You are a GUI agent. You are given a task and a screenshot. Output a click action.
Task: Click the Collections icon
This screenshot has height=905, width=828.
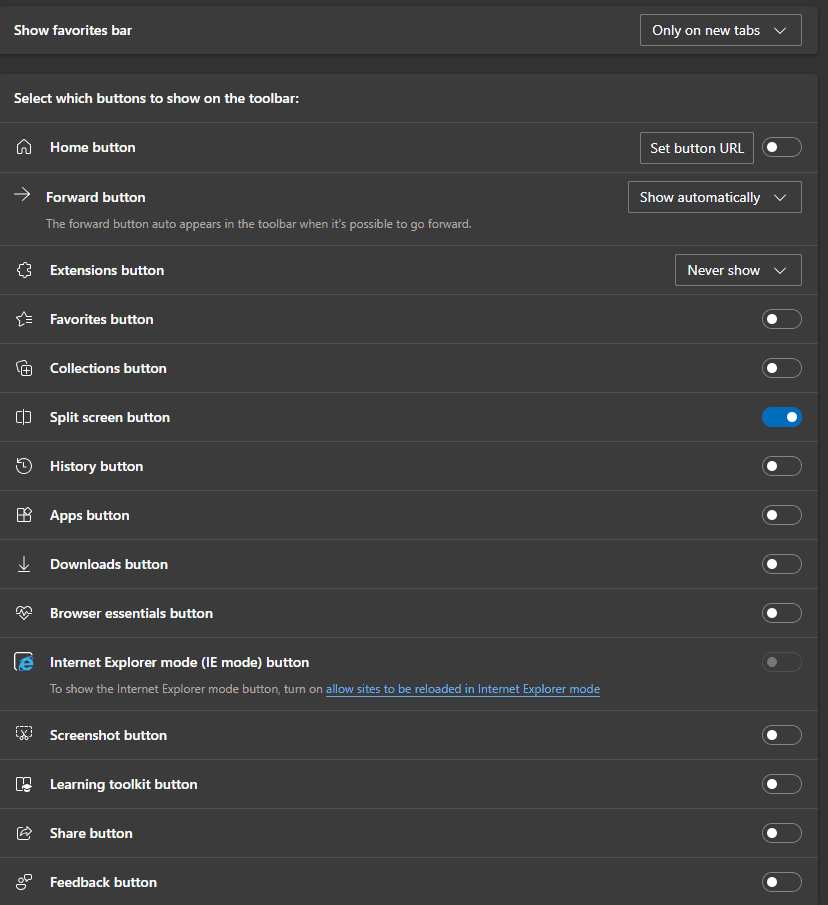pos(25,368)
